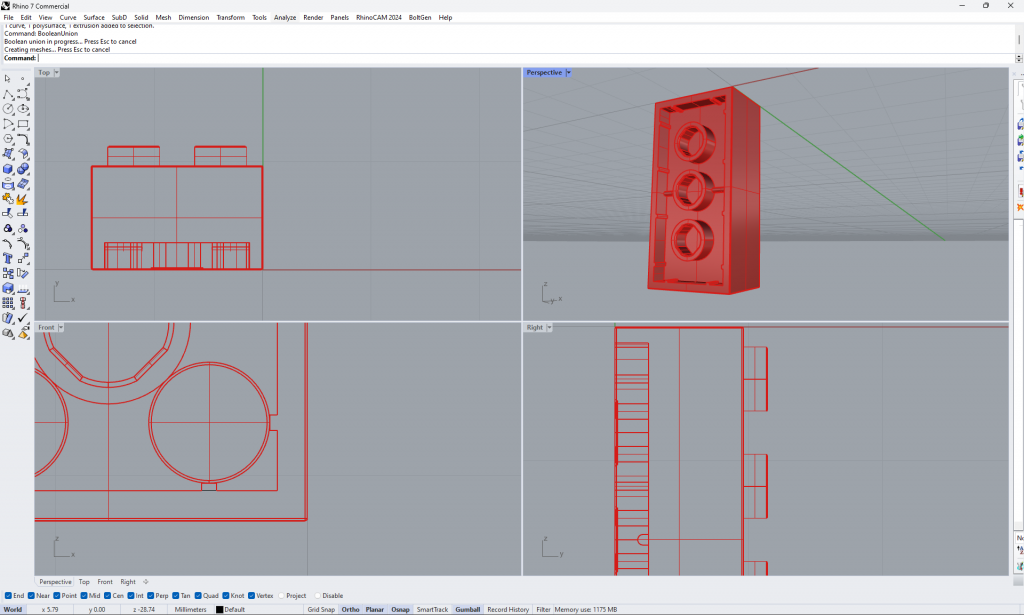The width and height of the screenshot is (1024, 615).
Task: Open the Top viewport title dropdown
Action: pyautogui.click(x=57, y=73)
